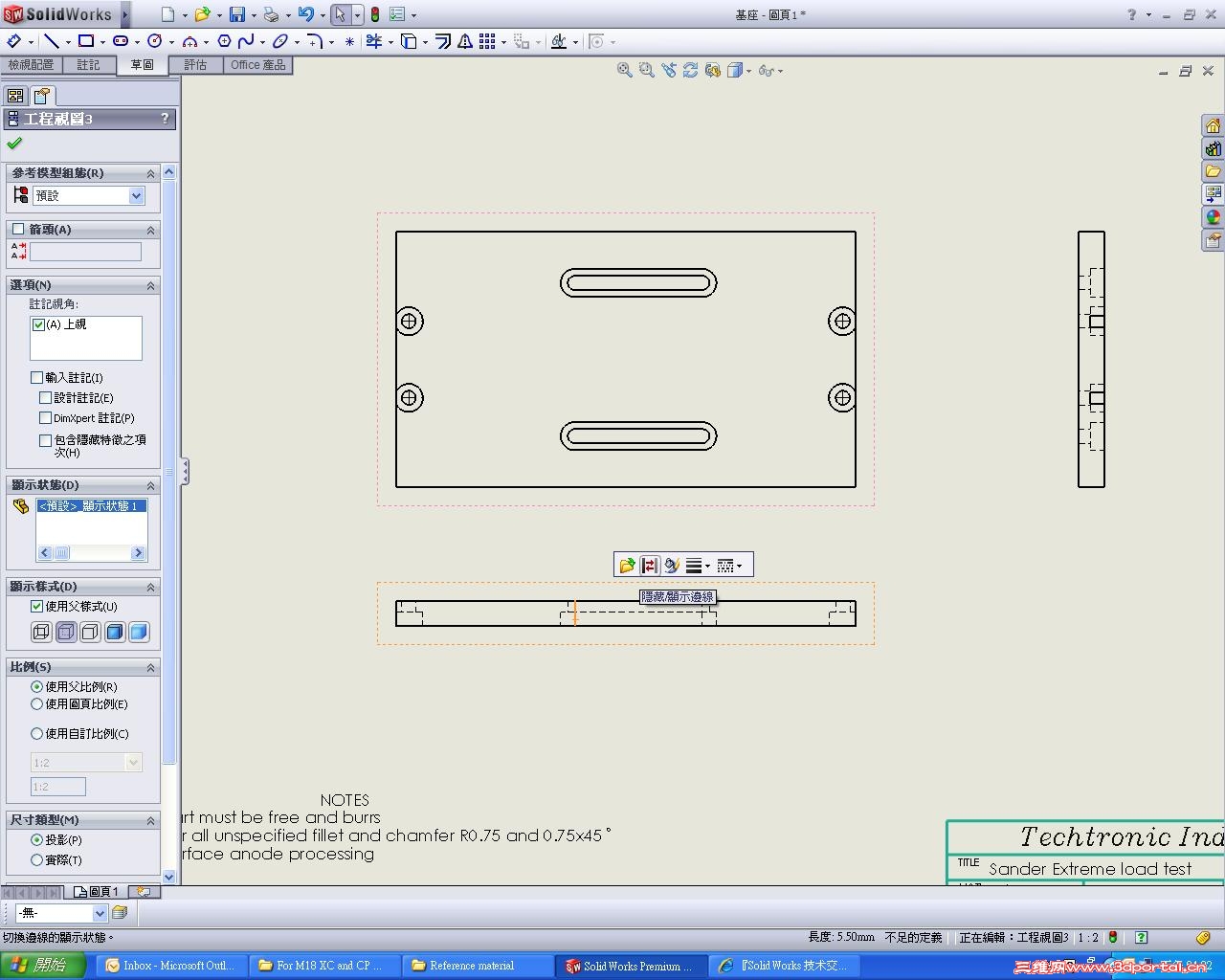This screenshot has width=1225, height=980.
Task: Enable the 輸入註記(I) checkbox
Action: 36,378
